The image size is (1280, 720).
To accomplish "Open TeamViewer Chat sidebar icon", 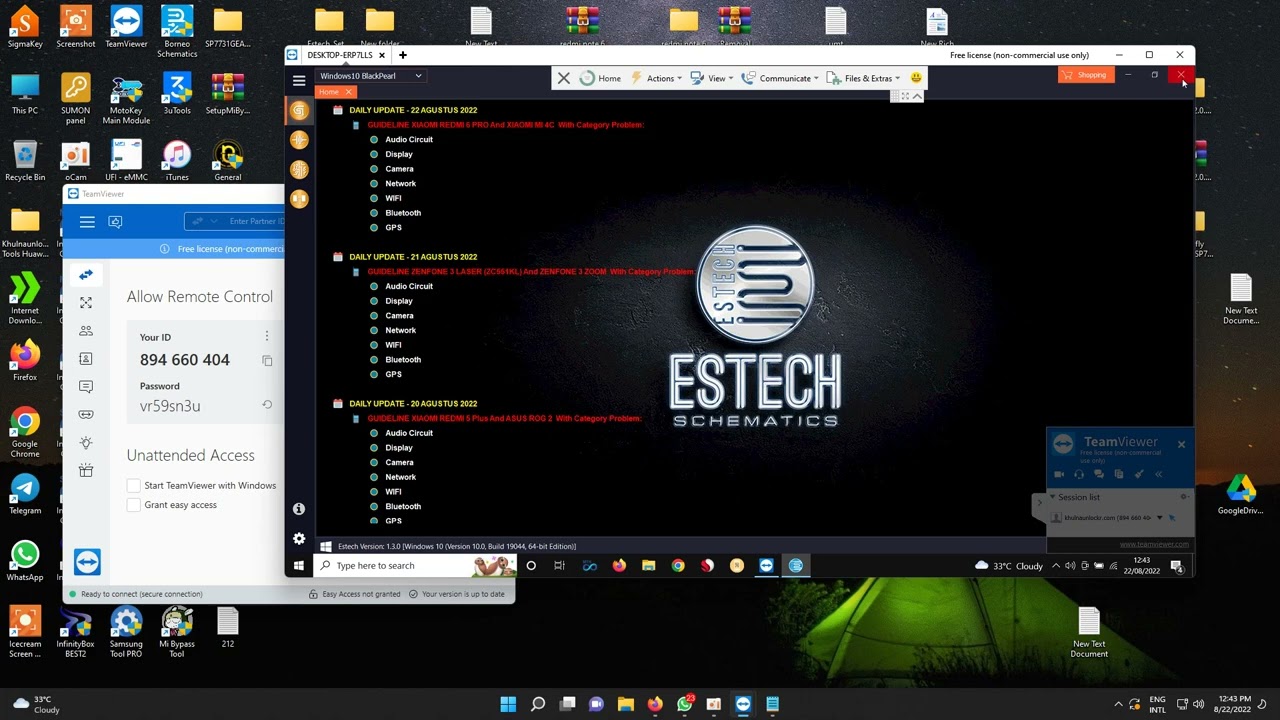I will (x=86, y=386).
